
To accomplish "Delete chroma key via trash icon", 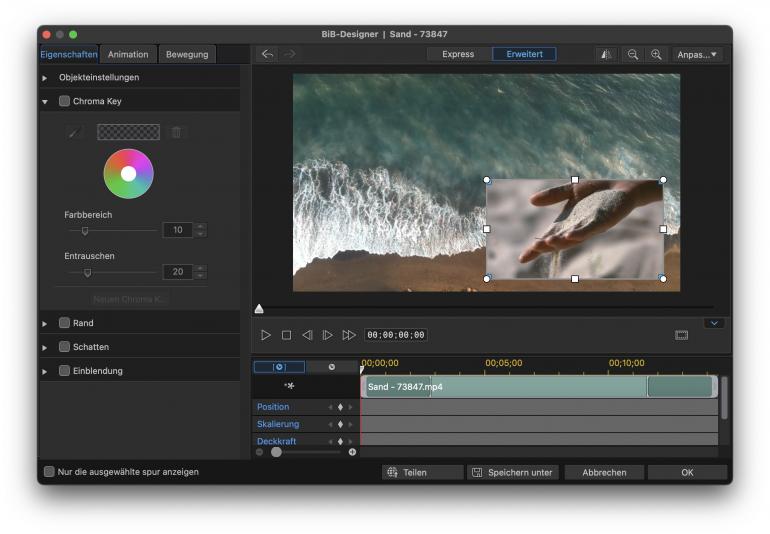I will 176,132.
